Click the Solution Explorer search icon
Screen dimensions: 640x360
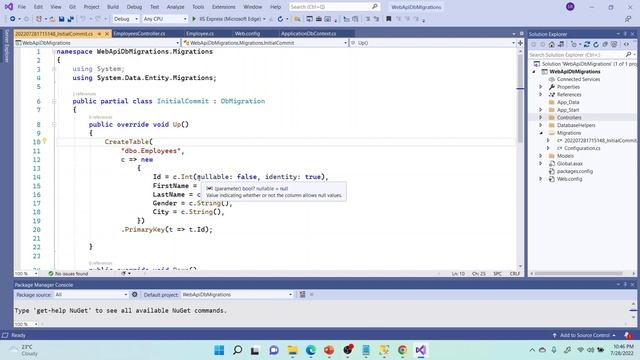628,55
